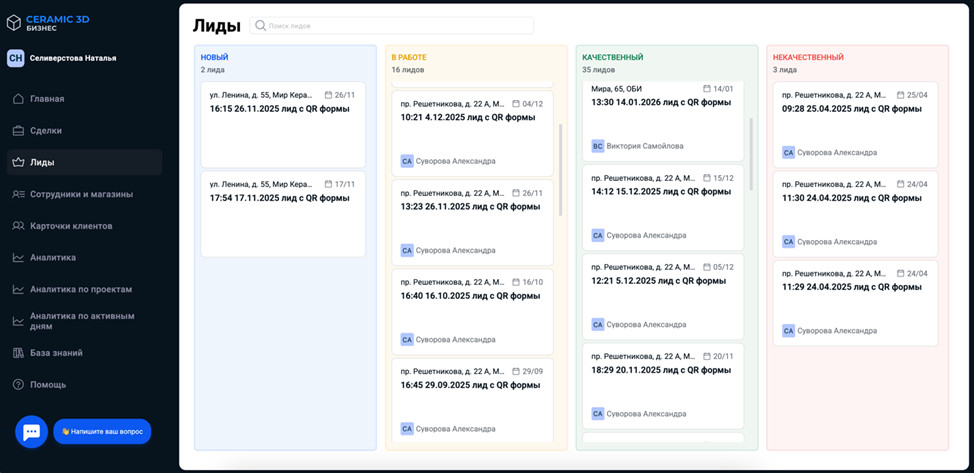Click the icon beside Сотрудники и магазины
This screenshot has height=473, width=974.
(19, 194)
